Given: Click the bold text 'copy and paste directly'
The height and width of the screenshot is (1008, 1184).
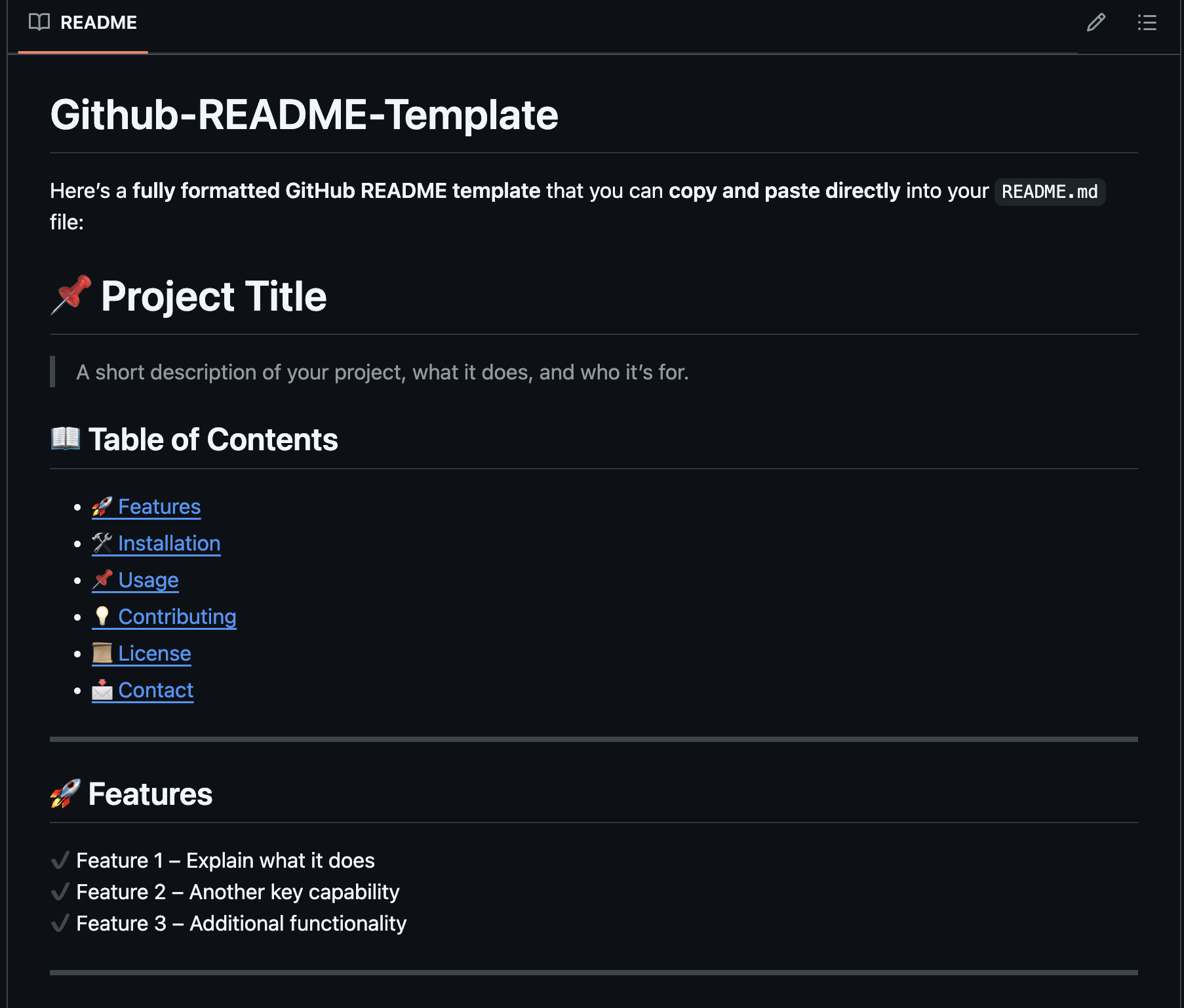Looking at the screenshot, I should click(785, 191).
